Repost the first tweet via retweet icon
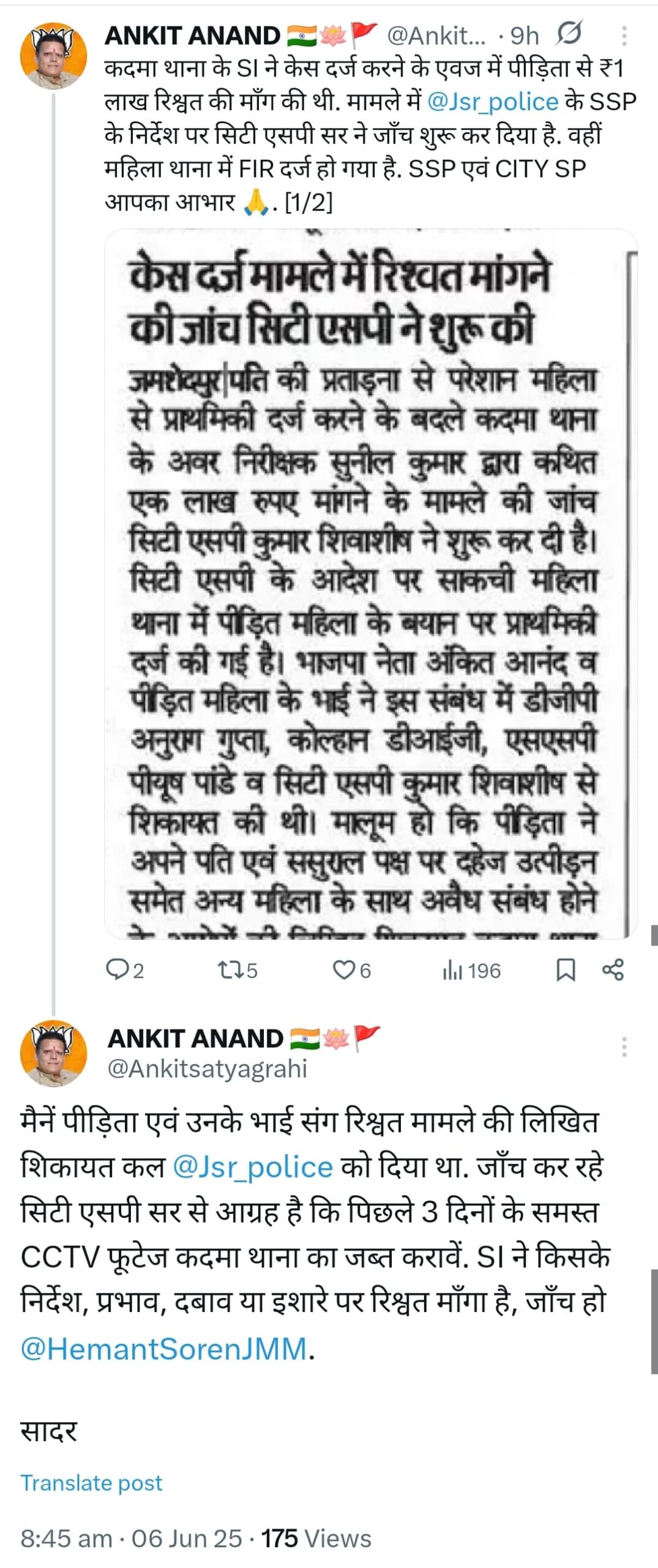 (230, 970)
